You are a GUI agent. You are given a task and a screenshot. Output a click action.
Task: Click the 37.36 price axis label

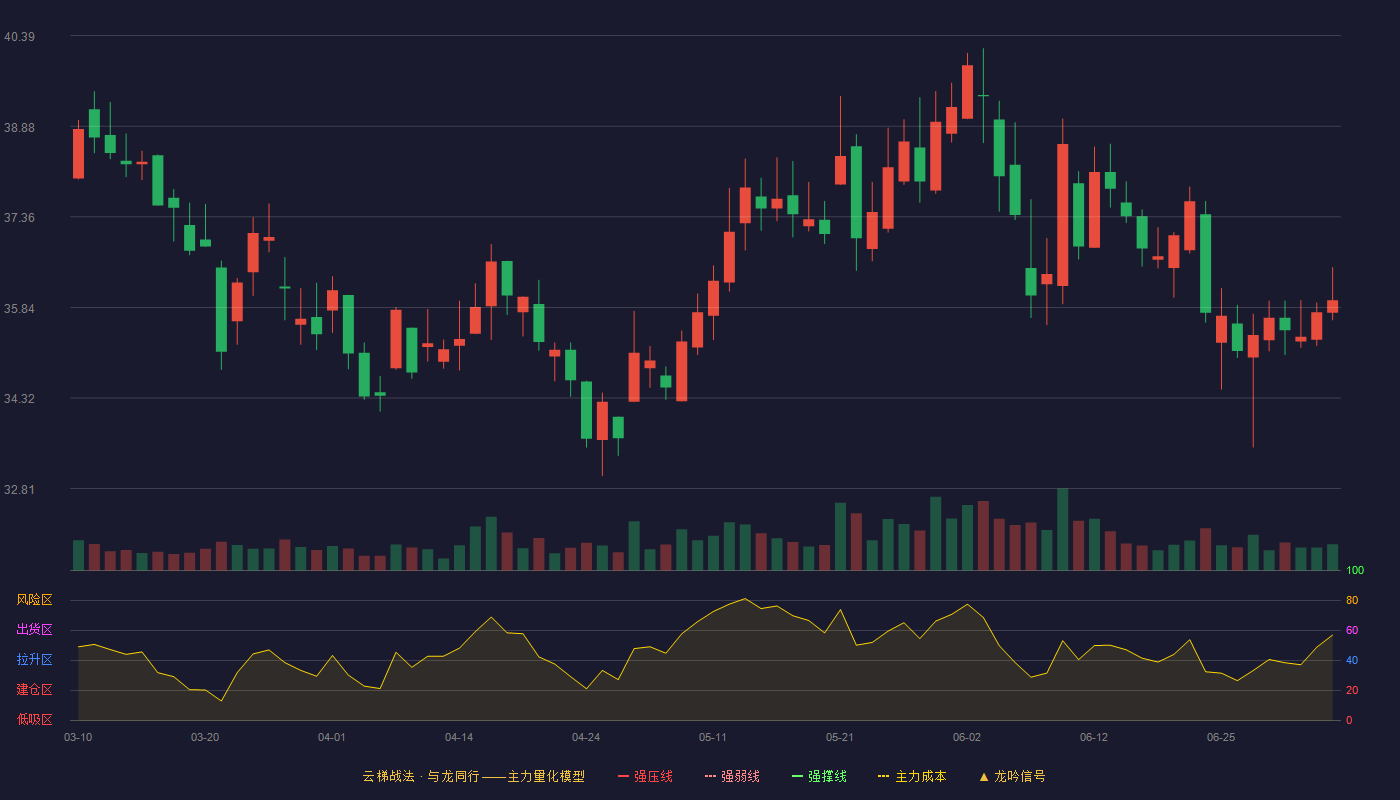pyautogui.click(x=19, y=218)
